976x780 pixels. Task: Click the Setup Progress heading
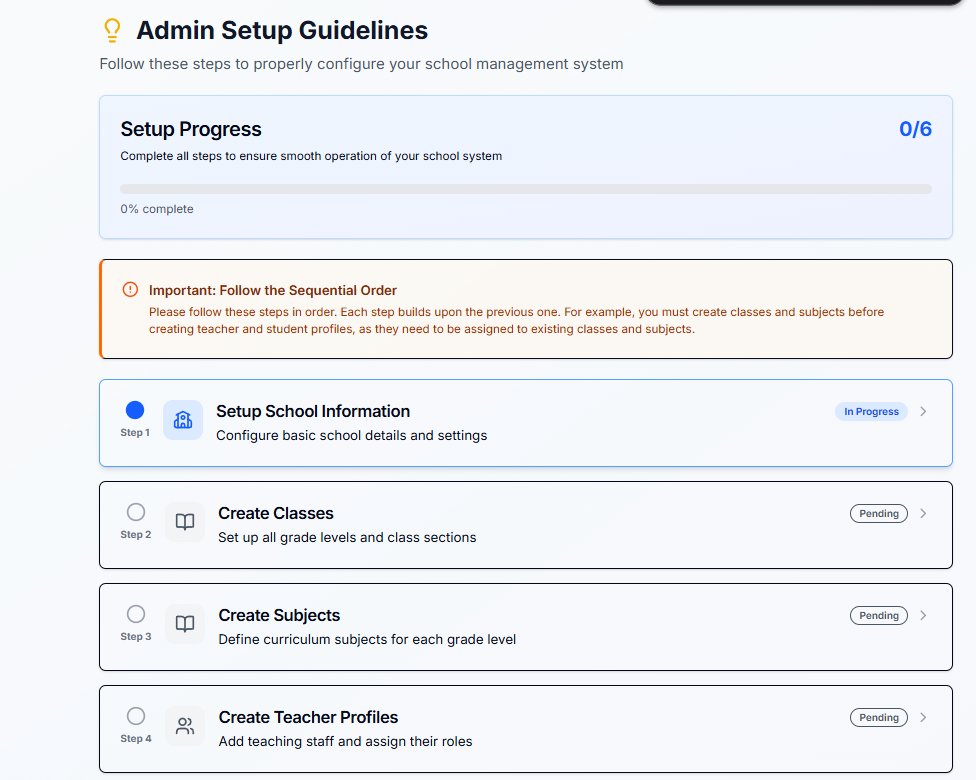(191, 129)
